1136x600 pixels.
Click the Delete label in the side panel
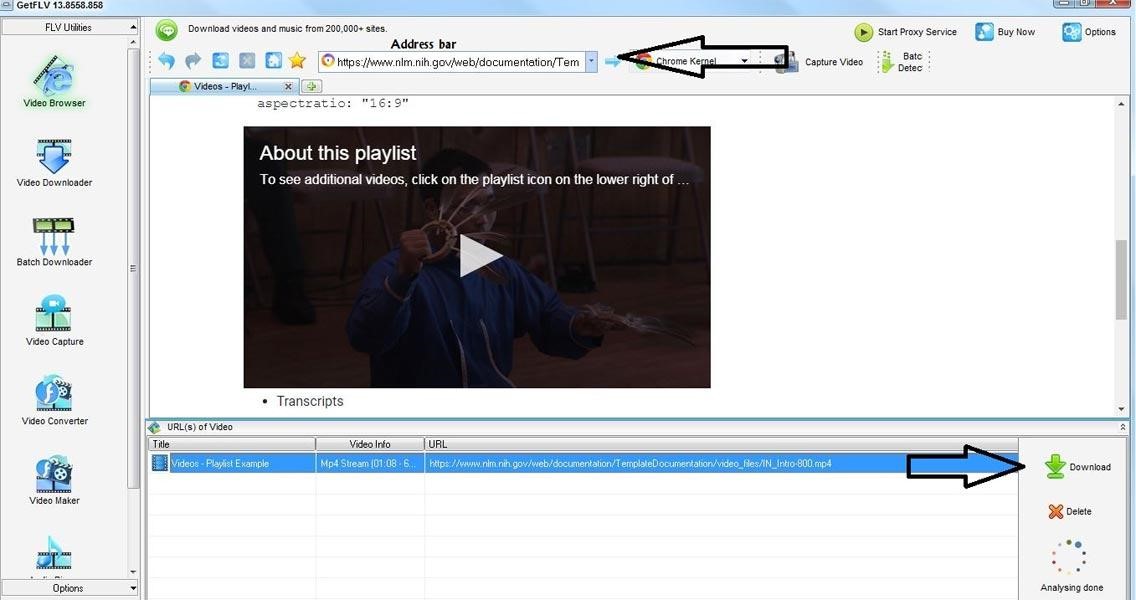point(1079,512)
